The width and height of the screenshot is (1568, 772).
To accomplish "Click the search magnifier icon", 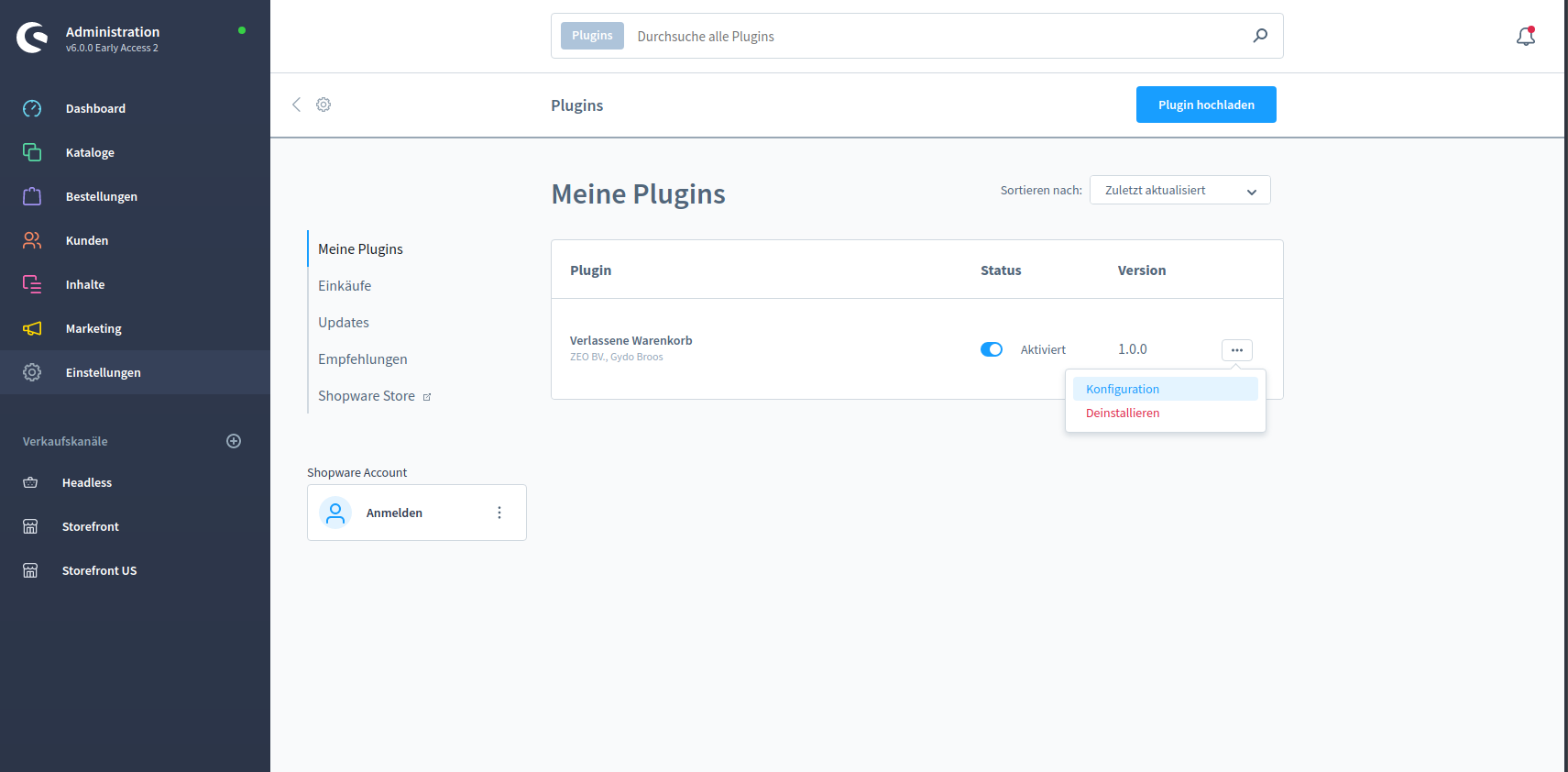I will pos(1260,36).
